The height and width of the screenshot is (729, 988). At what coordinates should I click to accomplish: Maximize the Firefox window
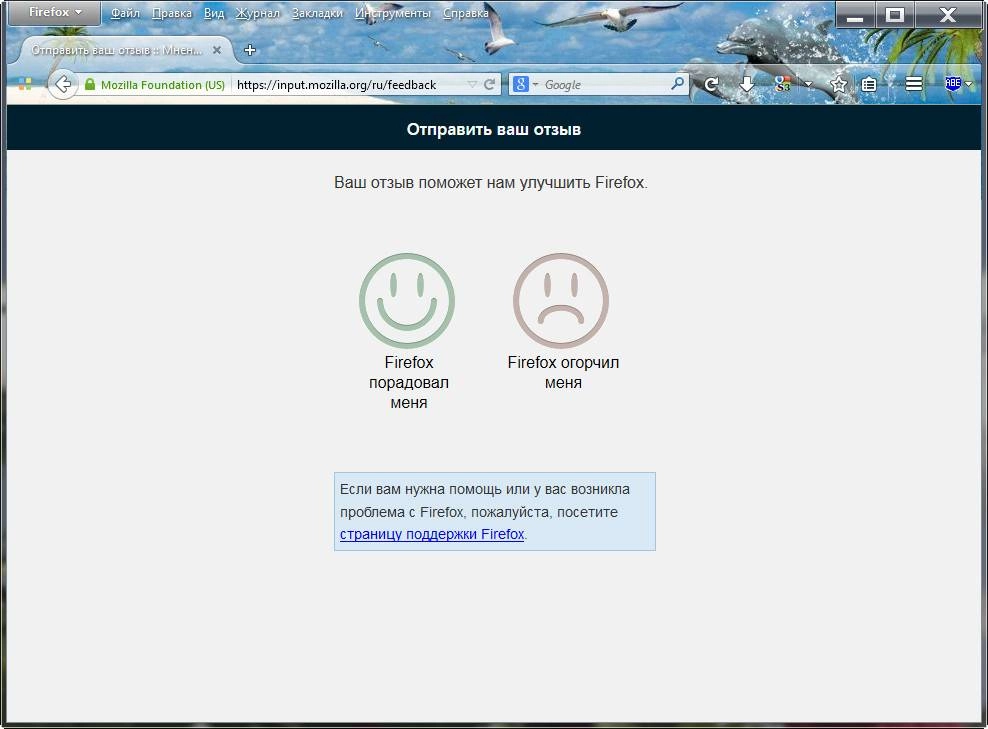[895, 15]
